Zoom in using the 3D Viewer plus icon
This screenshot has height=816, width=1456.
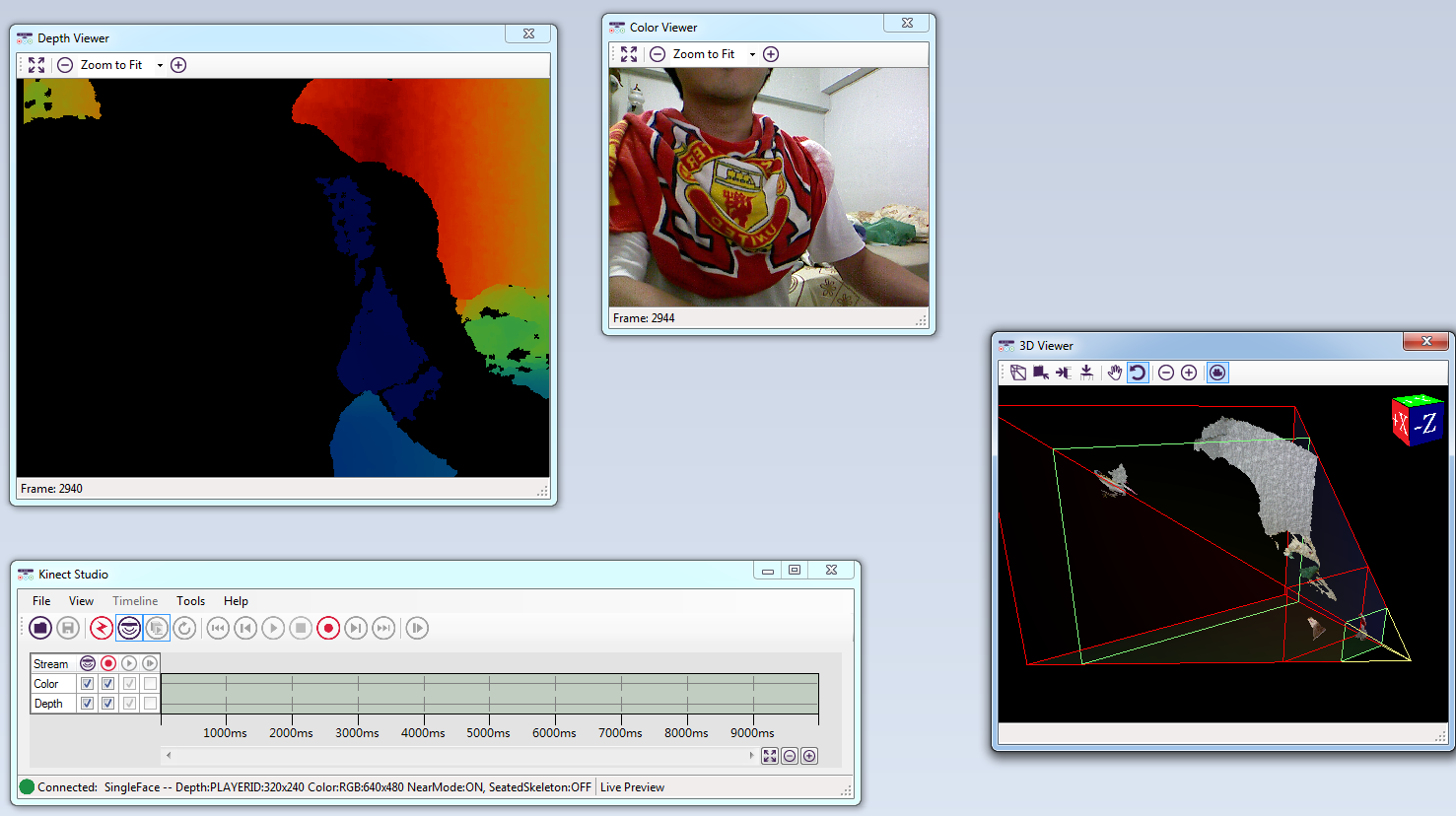click(x=1189, y=373)
